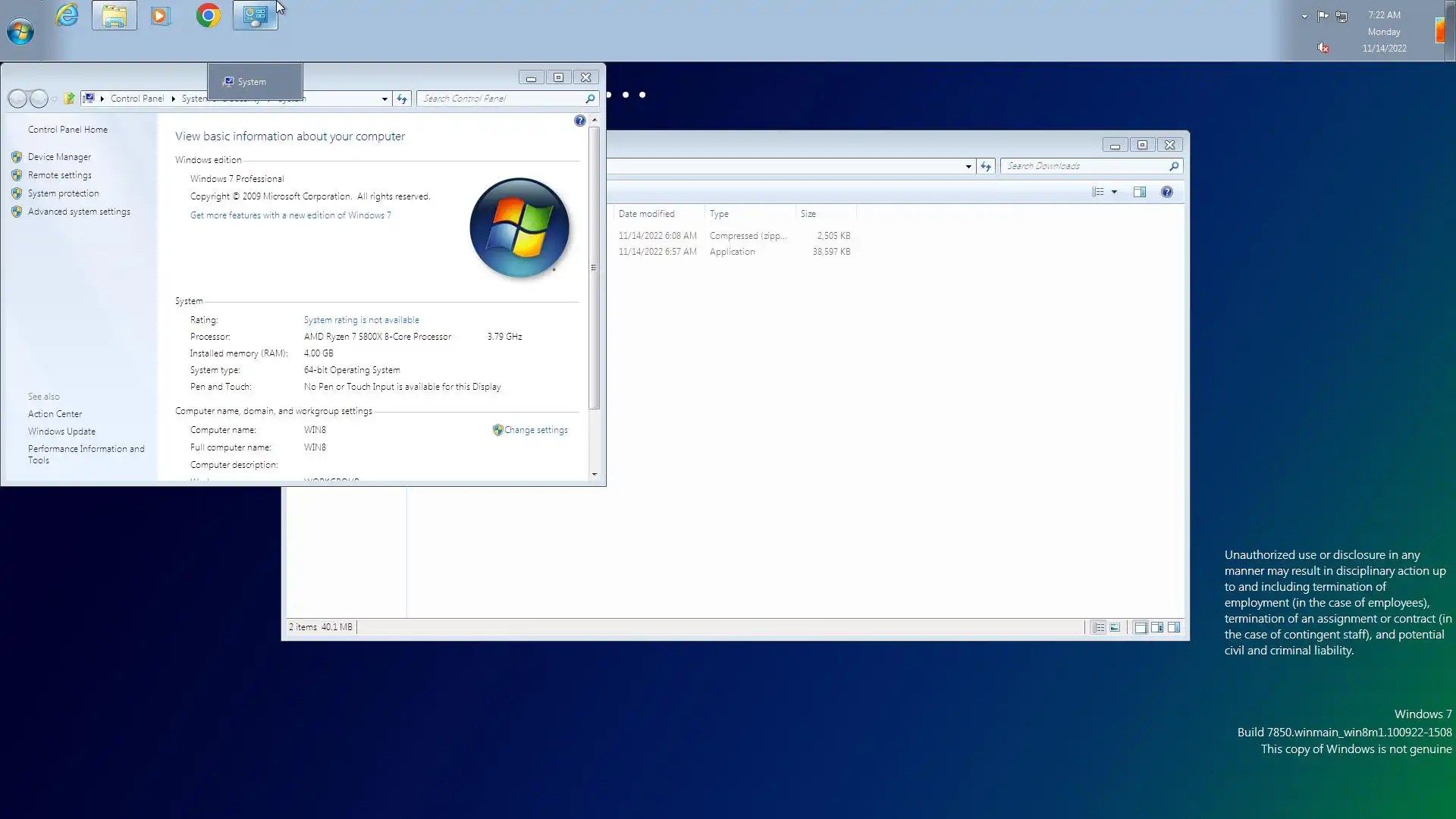Click Change settings for computer name
The image size is (1456, 819).
click(x=535, y=430)
